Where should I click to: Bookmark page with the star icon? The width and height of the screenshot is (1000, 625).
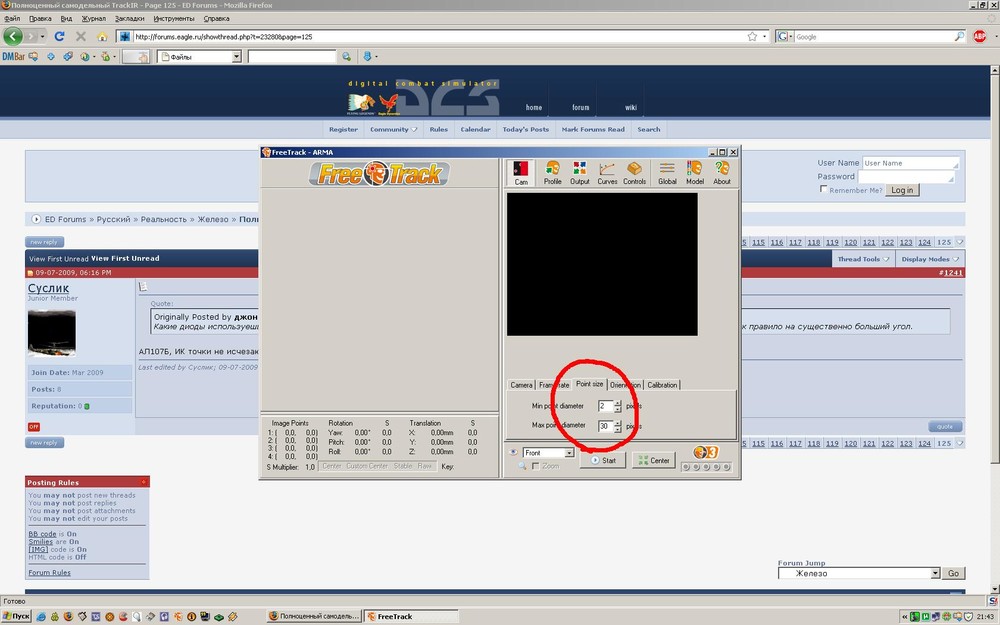pyautogui.click(x=753, y=36)
